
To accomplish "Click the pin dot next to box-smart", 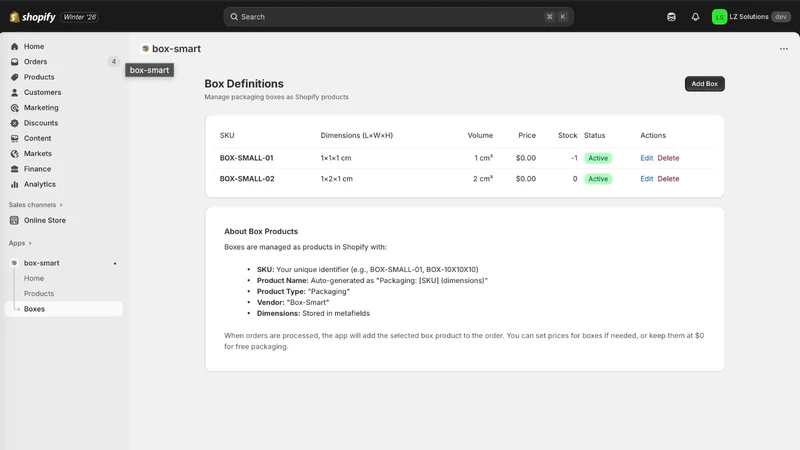I will click(x=115, y=263).
